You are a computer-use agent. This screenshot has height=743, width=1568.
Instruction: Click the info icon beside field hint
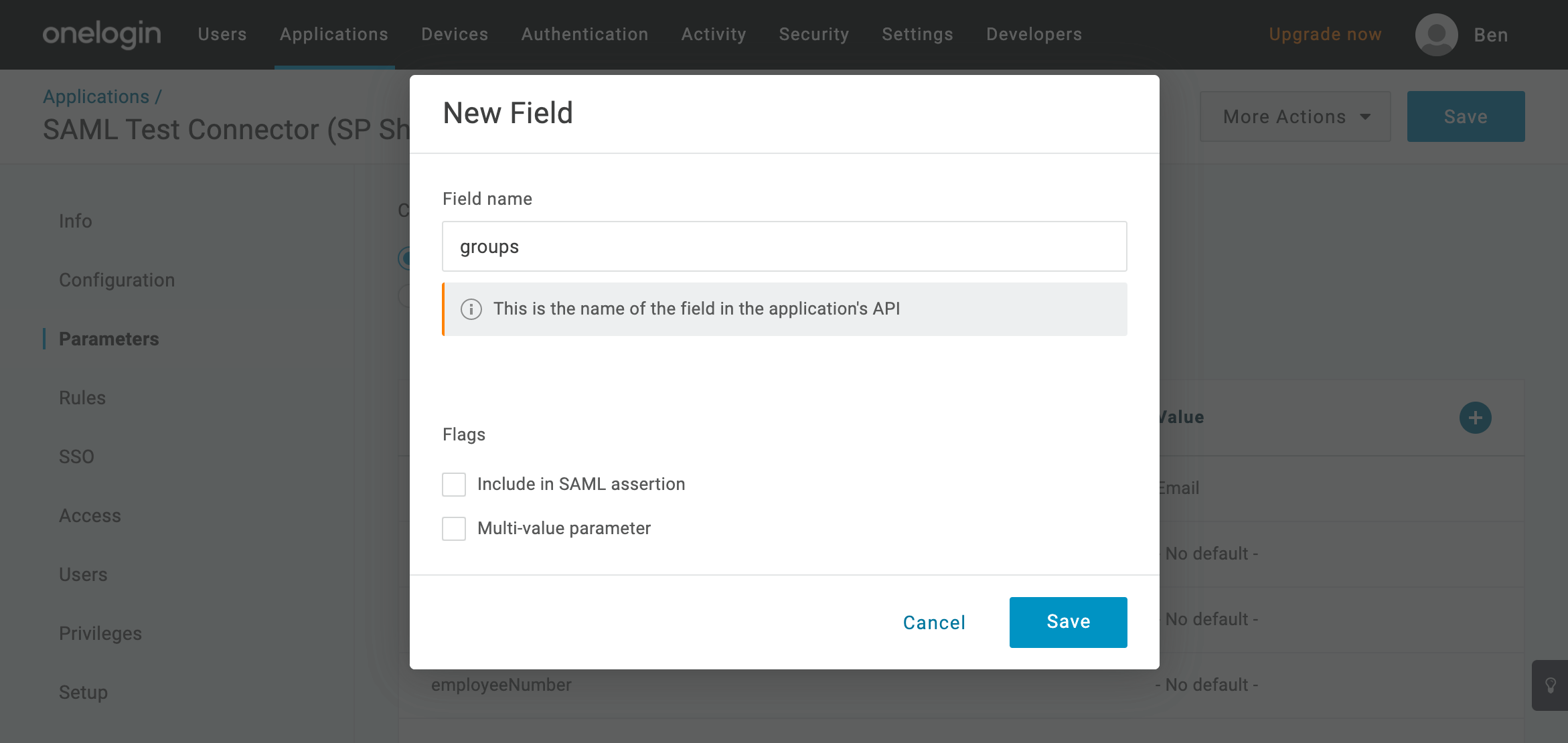[471, 309]
